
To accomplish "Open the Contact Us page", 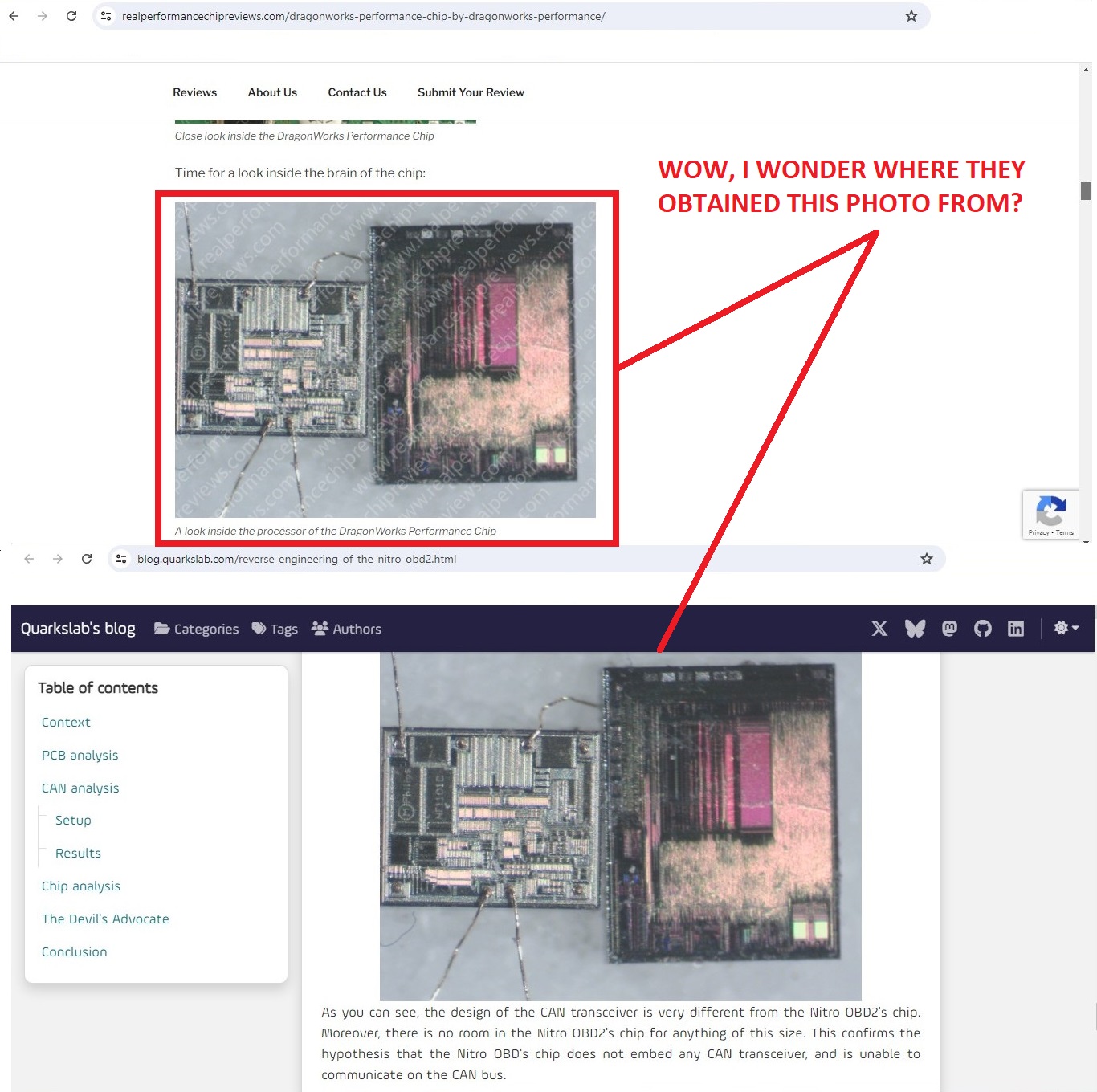I will pyautogui.click(x=357, y=92).
